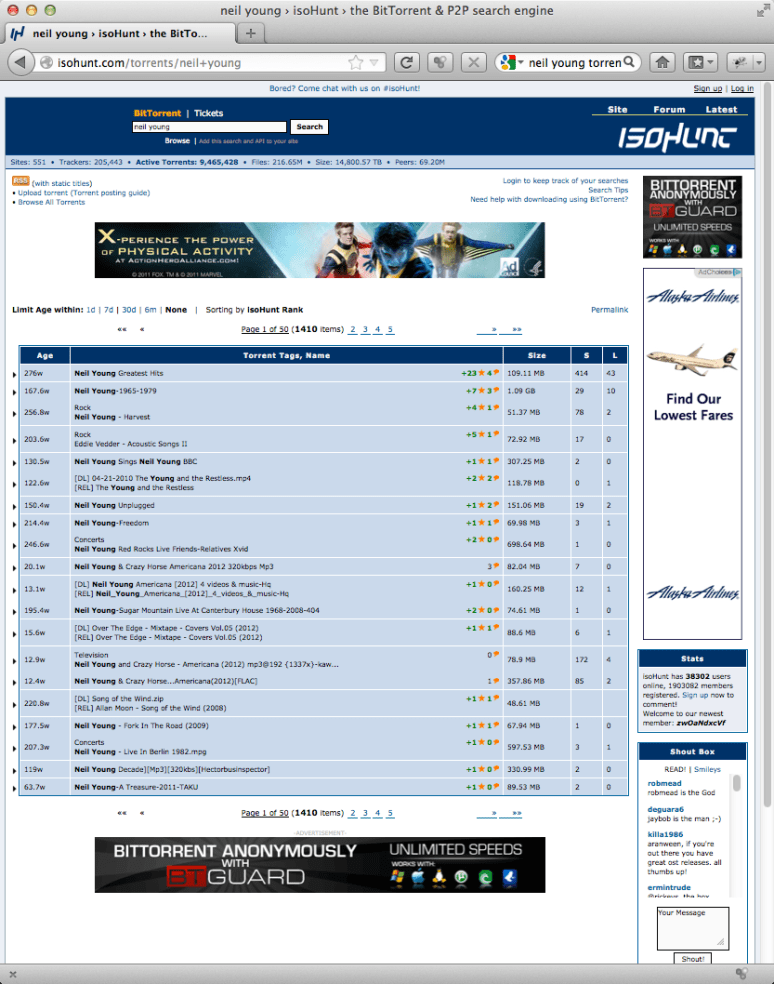Image resolution: width=774 pixels, height=984 pixels.
Task: Click the Shout Box message text field
Action: click(x=692, y=928)
